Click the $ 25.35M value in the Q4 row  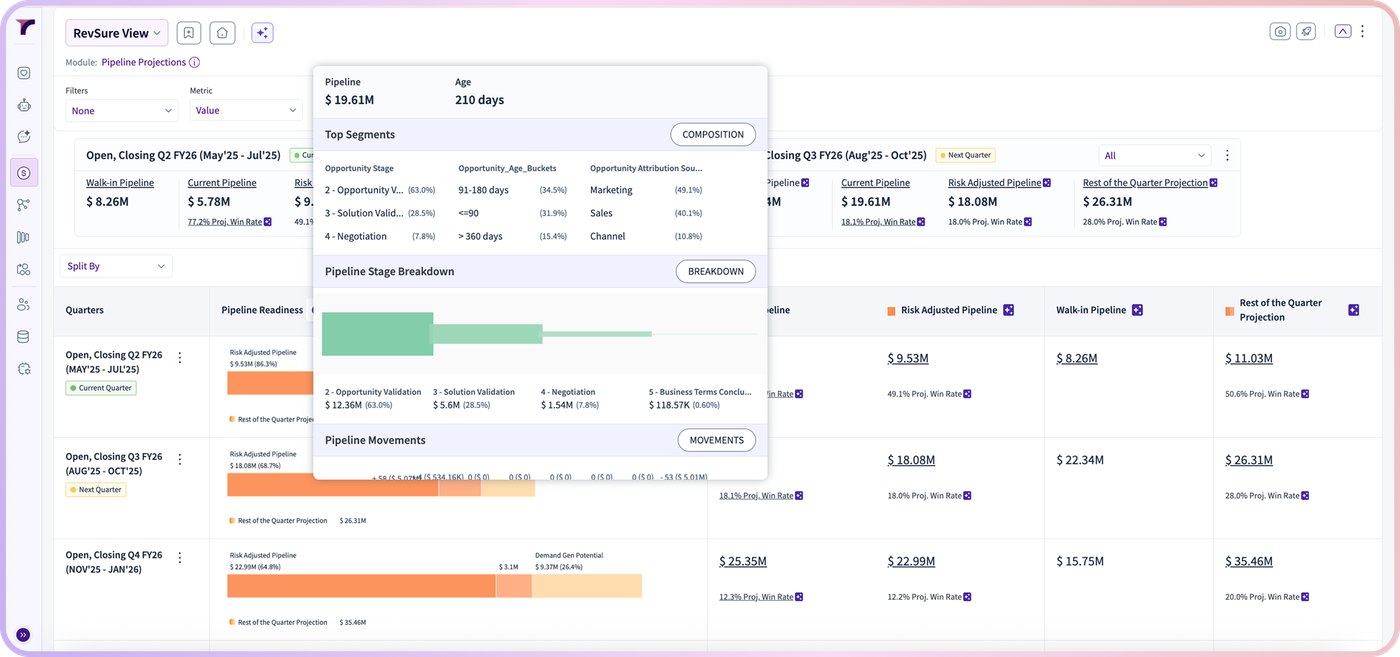[743, 562]
